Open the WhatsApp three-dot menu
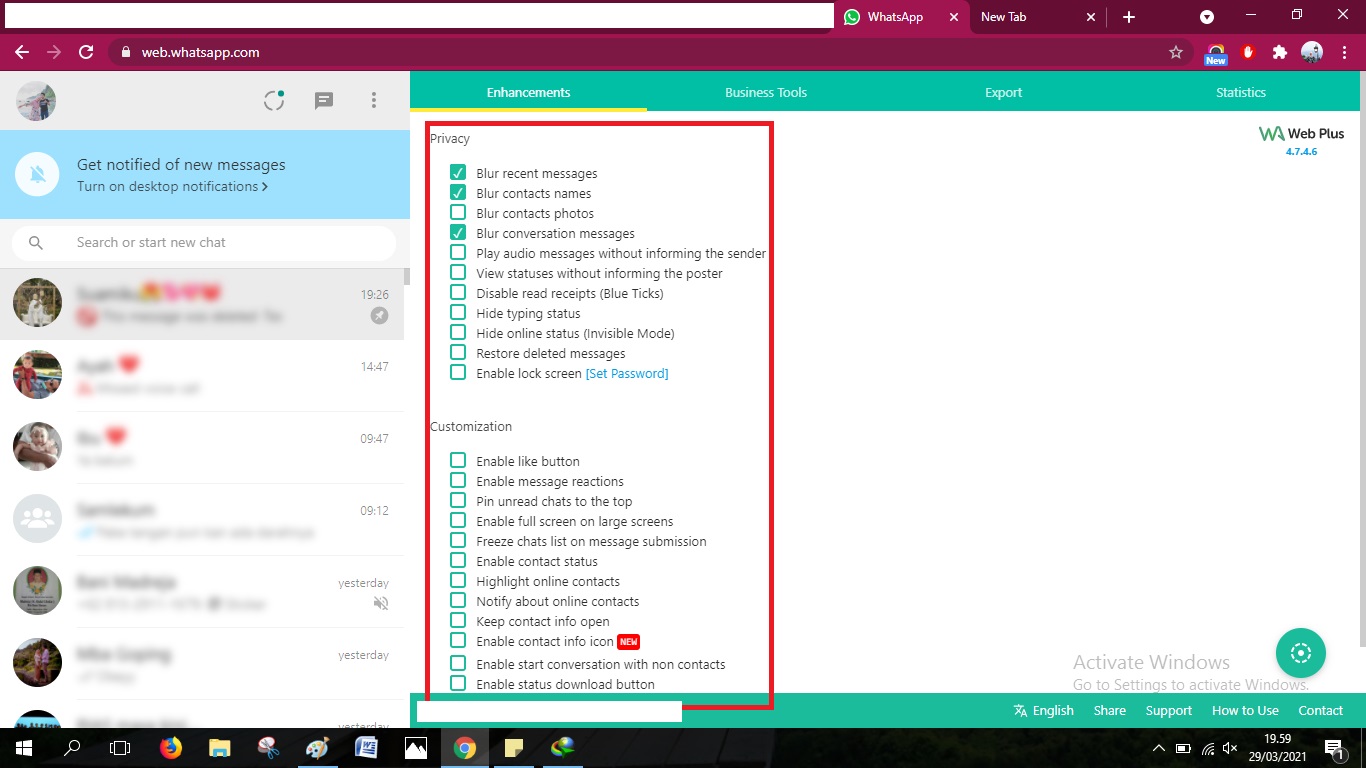1366x768 pixels. [373, 100]
